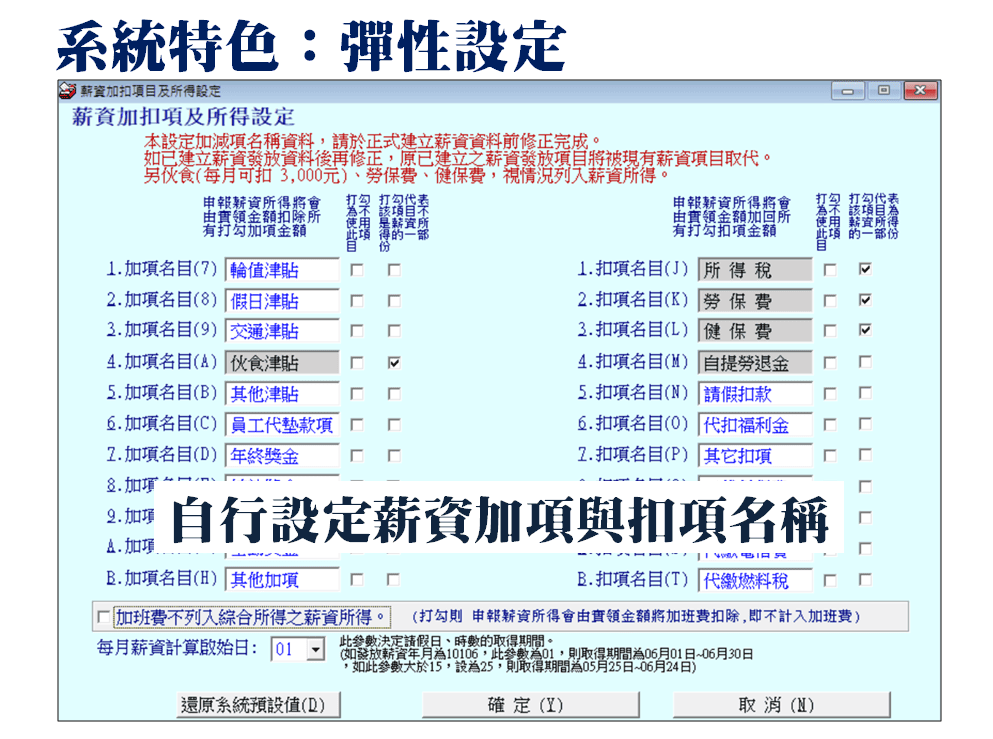Tick 'not used' checkbox for 輪值津貼
993x739 pixels.
pyautogui.click(x=357, y=270)
